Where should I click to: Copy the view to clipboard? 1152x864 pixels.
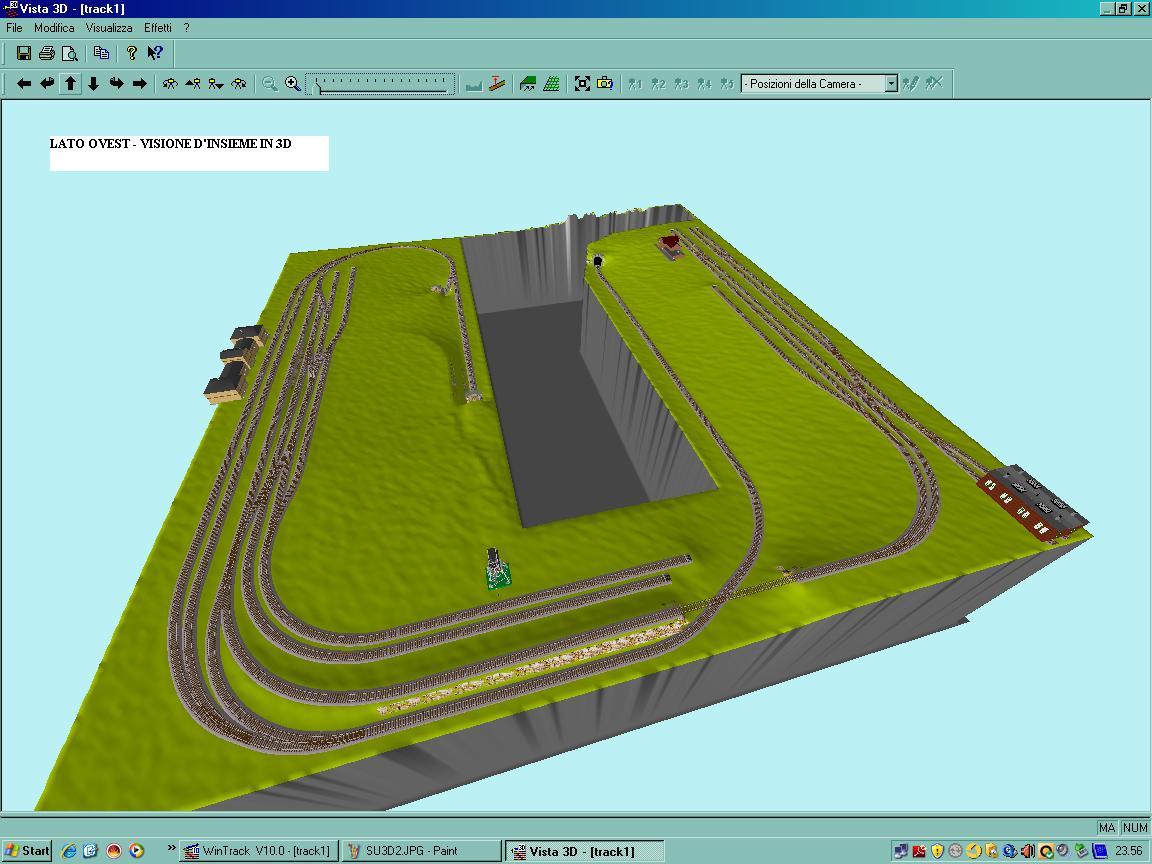tap(101, 53)
